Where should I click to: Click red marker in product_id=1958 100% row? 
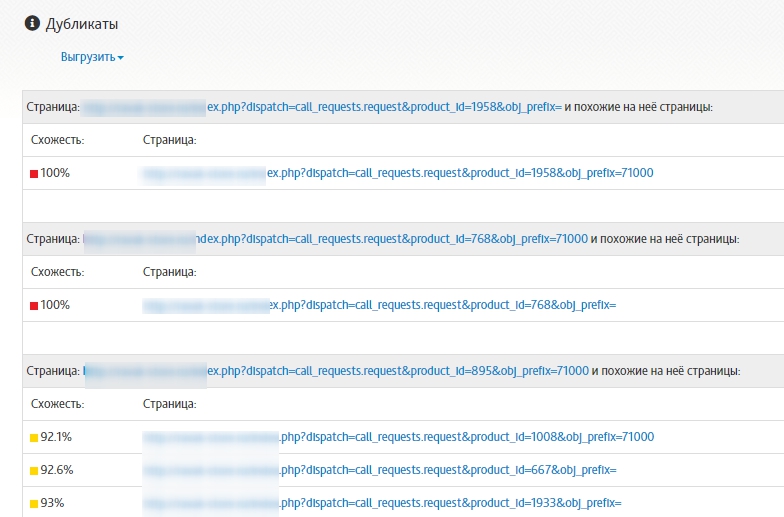tap(34, 174)
